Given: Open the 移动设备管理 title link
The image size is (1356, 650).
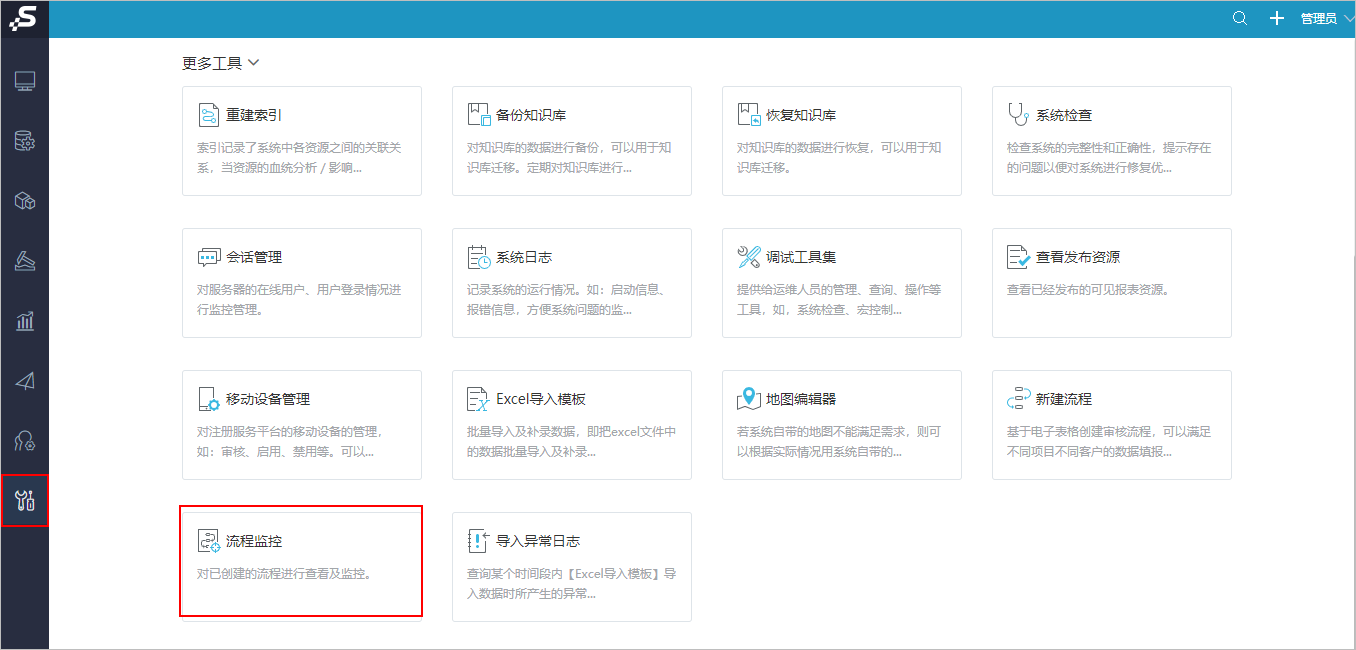Looking at the screenshot, I should (x=268, y=399).
